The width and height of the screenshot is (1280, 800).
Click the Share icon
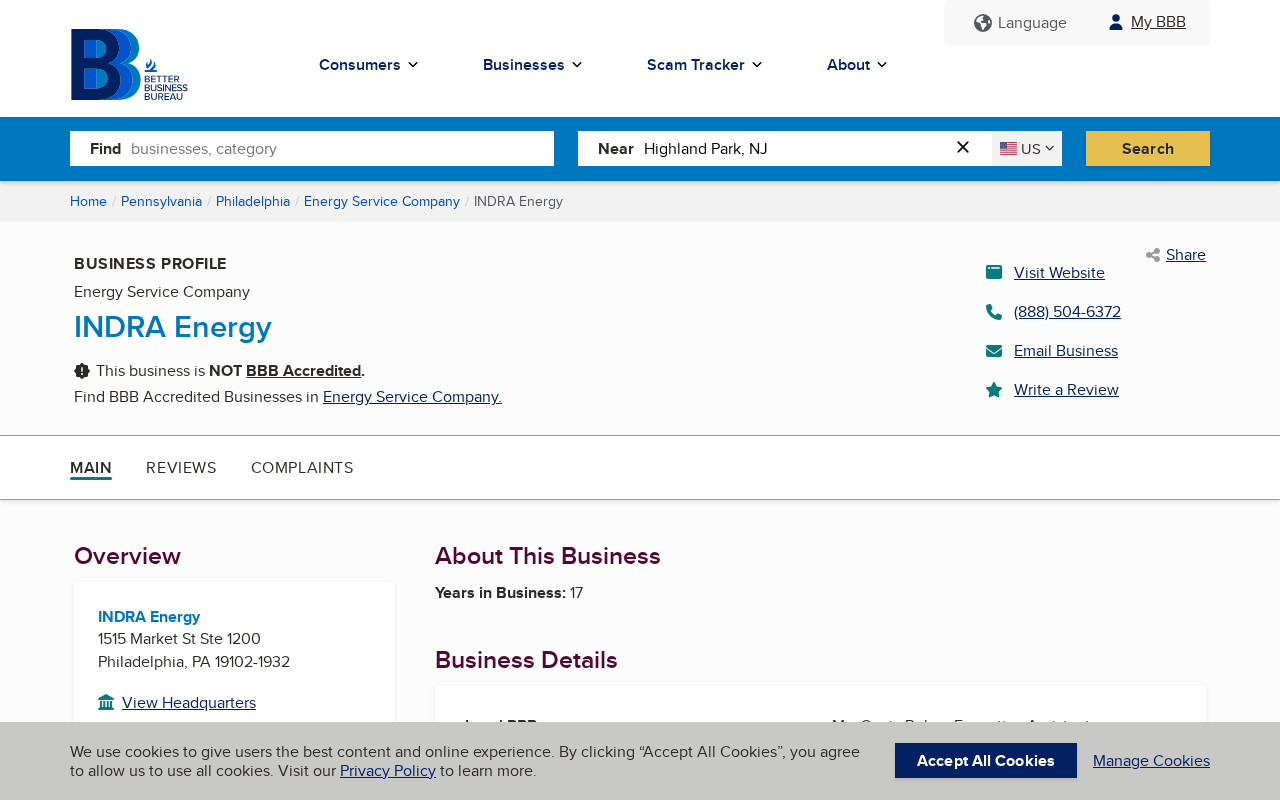coord(1153,255)
